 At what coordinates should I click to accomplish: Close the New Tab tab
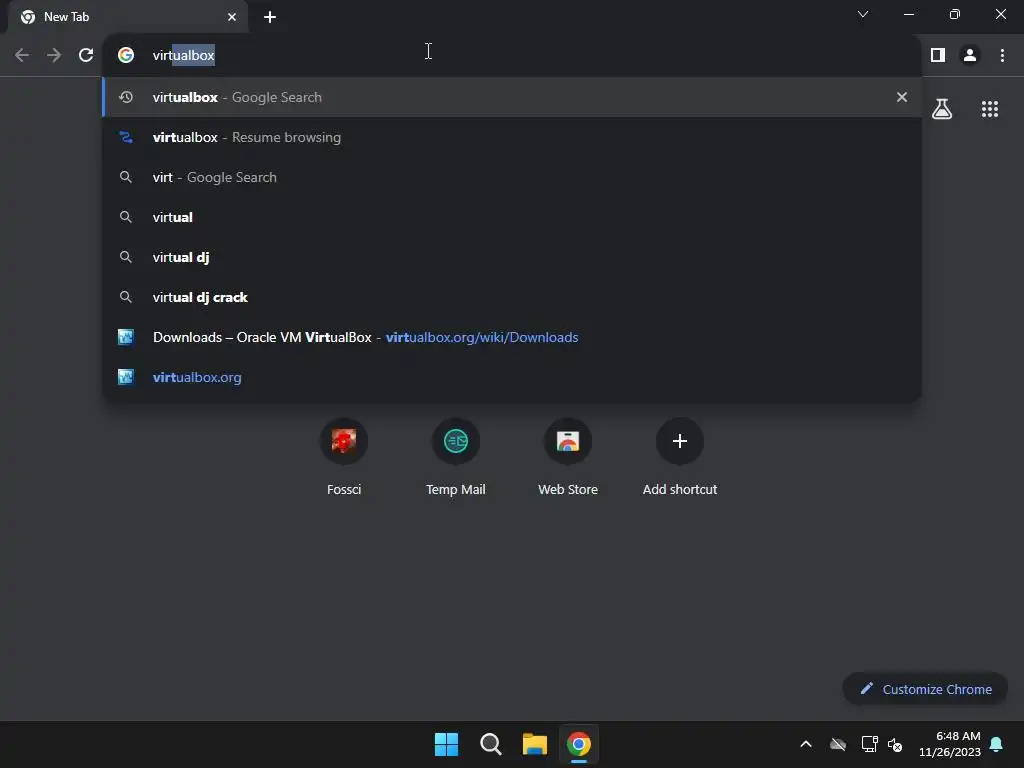click(x=232, y=17)
